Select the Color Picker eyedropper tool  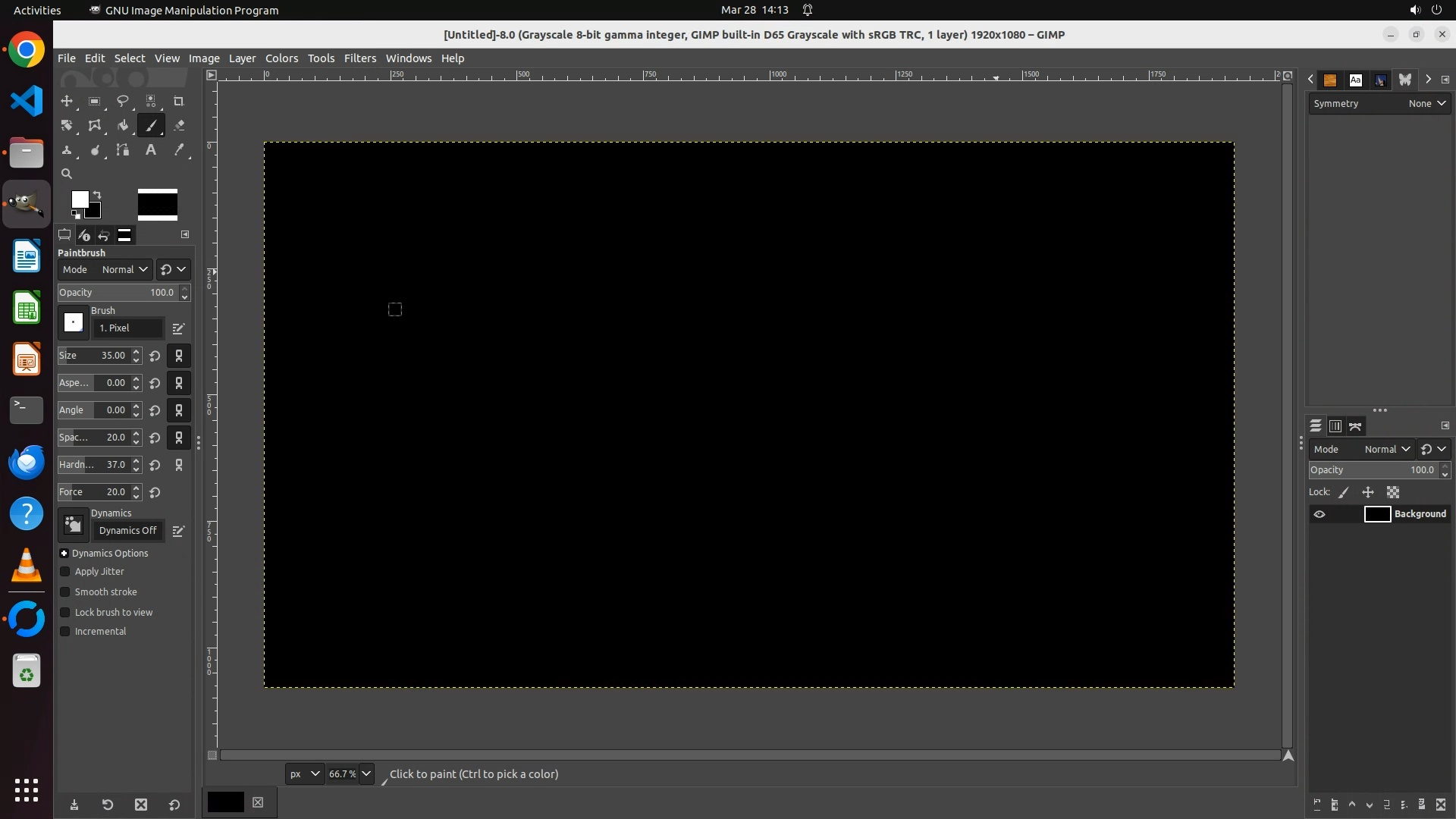pyautogui.click(x=179, y=150)
